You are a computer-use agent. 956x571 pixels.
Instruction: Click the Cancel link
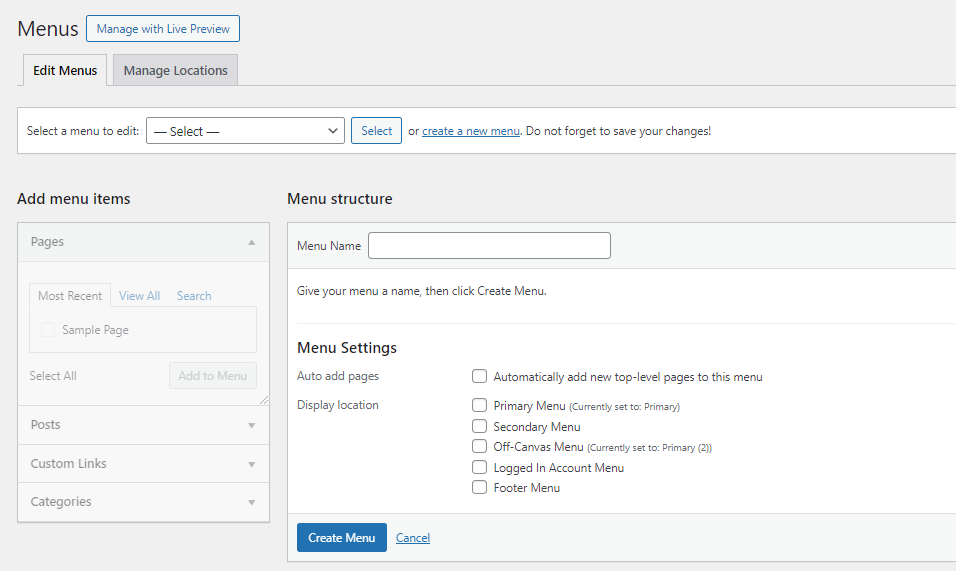click(413, 538)
